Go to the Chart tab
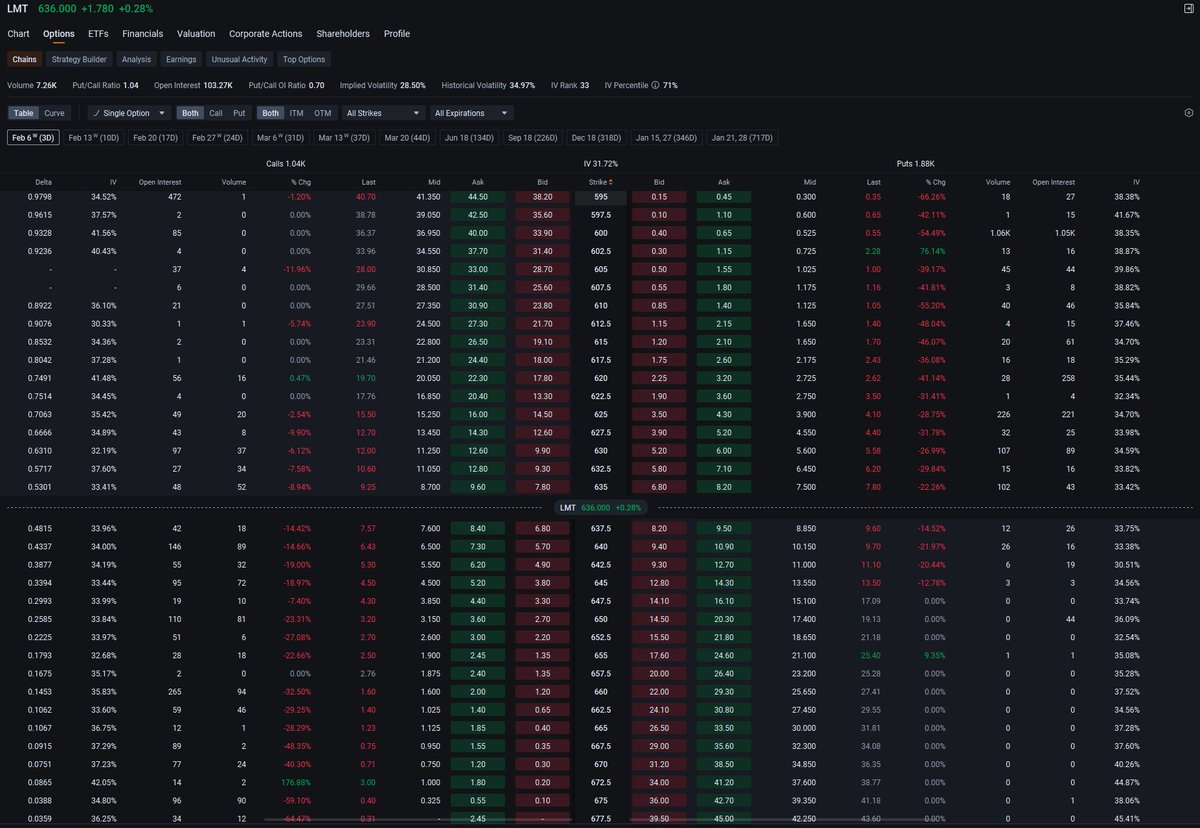The height and width of the screenshot is (828, 1200). (18, 34)
